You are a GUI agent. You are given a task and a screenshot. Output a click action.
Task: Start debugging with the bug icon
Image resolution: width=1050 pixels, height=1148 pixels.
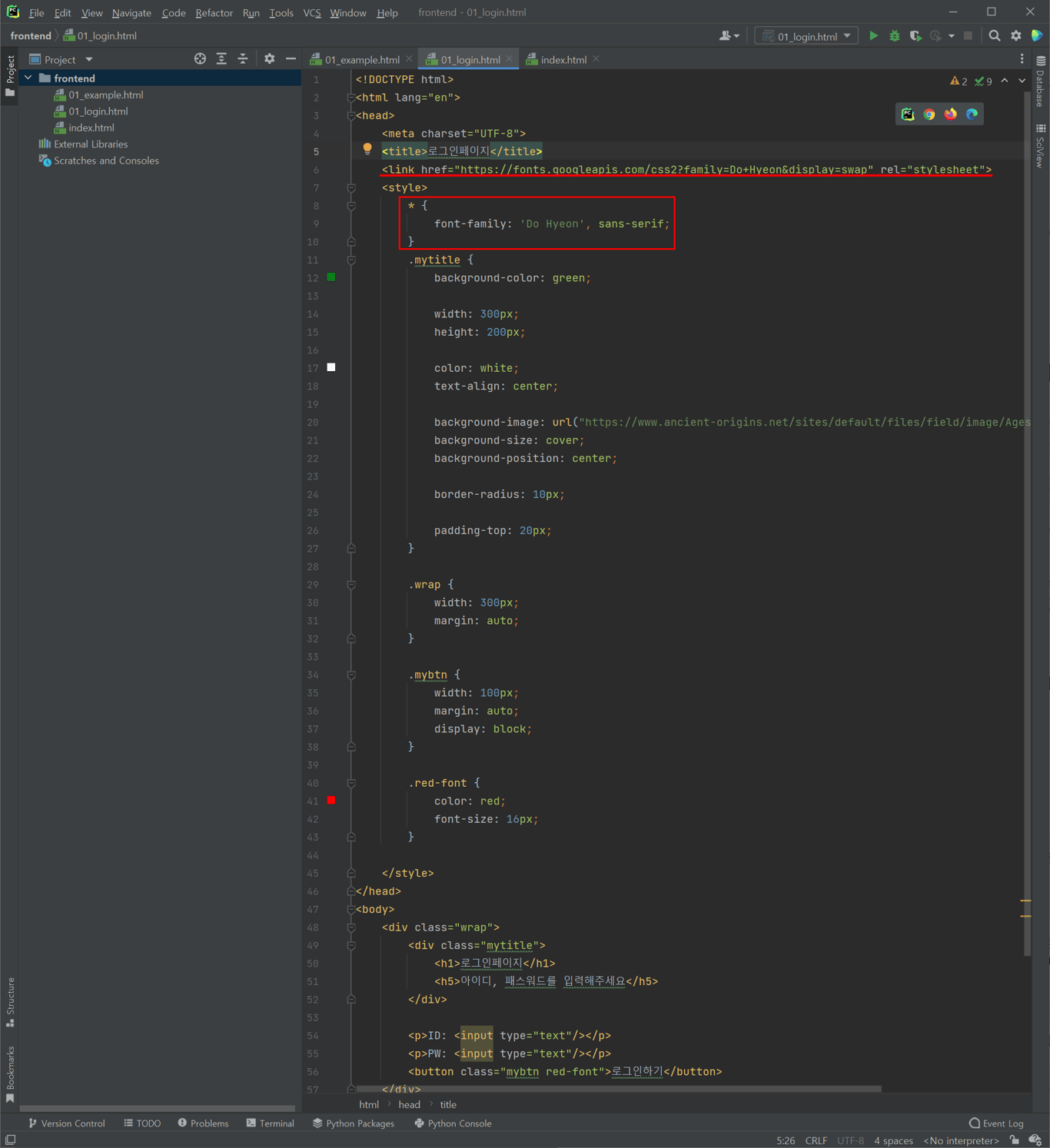[894, 36]
